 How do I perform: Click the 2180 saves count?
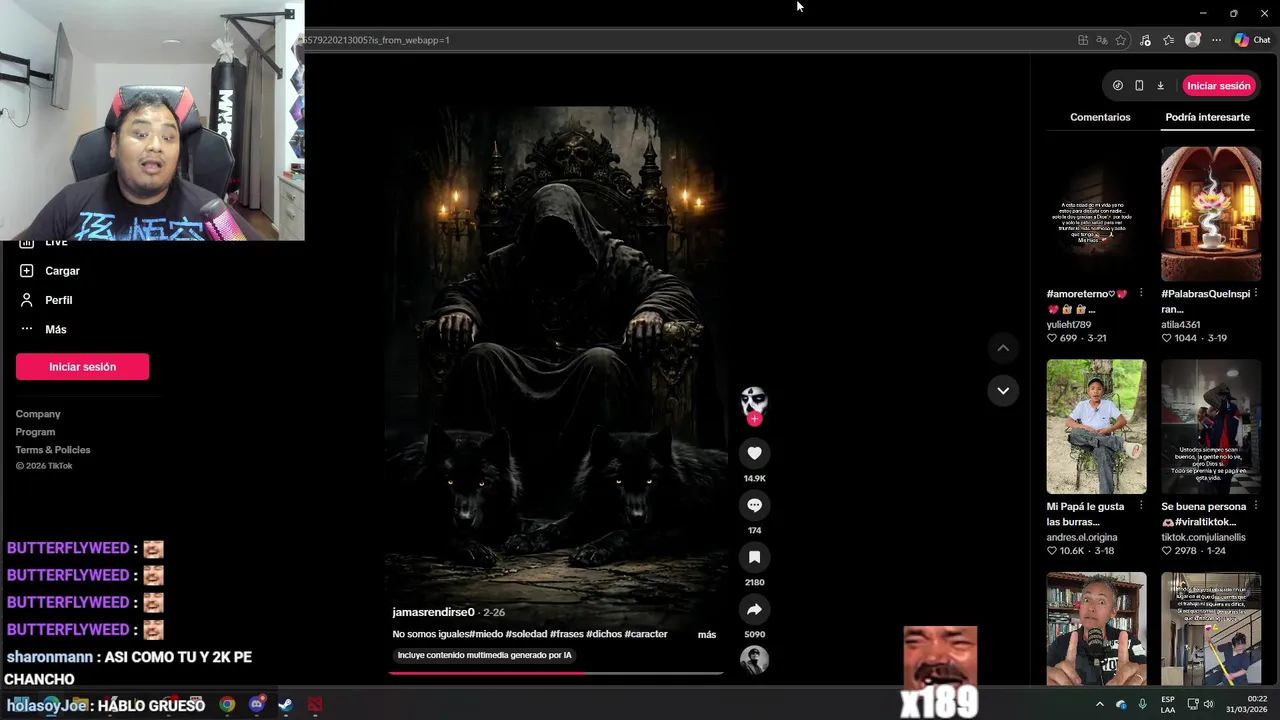(x=754, y=582)
